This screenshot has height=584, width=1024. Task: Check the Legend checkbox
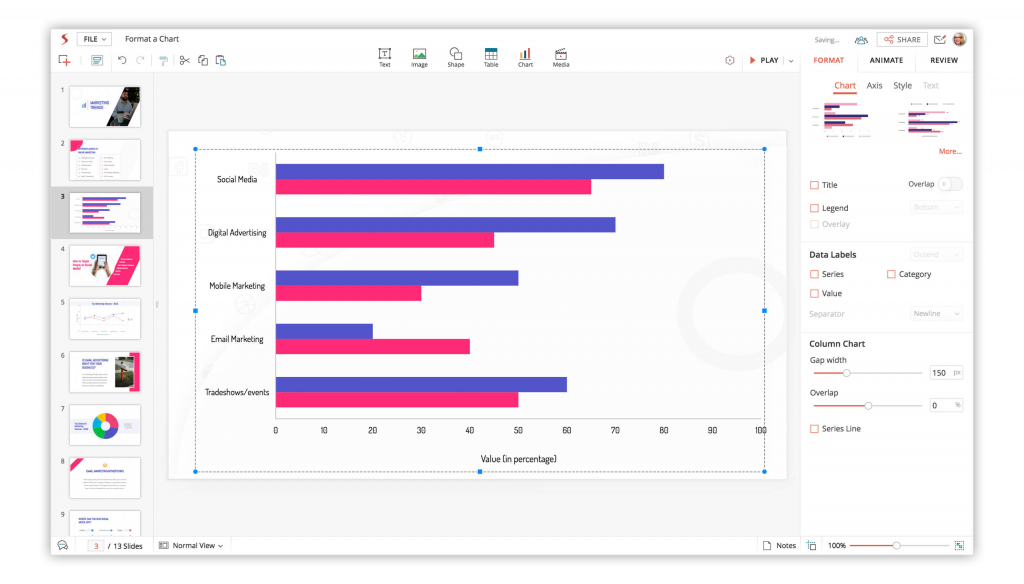(x=814, y=208)
